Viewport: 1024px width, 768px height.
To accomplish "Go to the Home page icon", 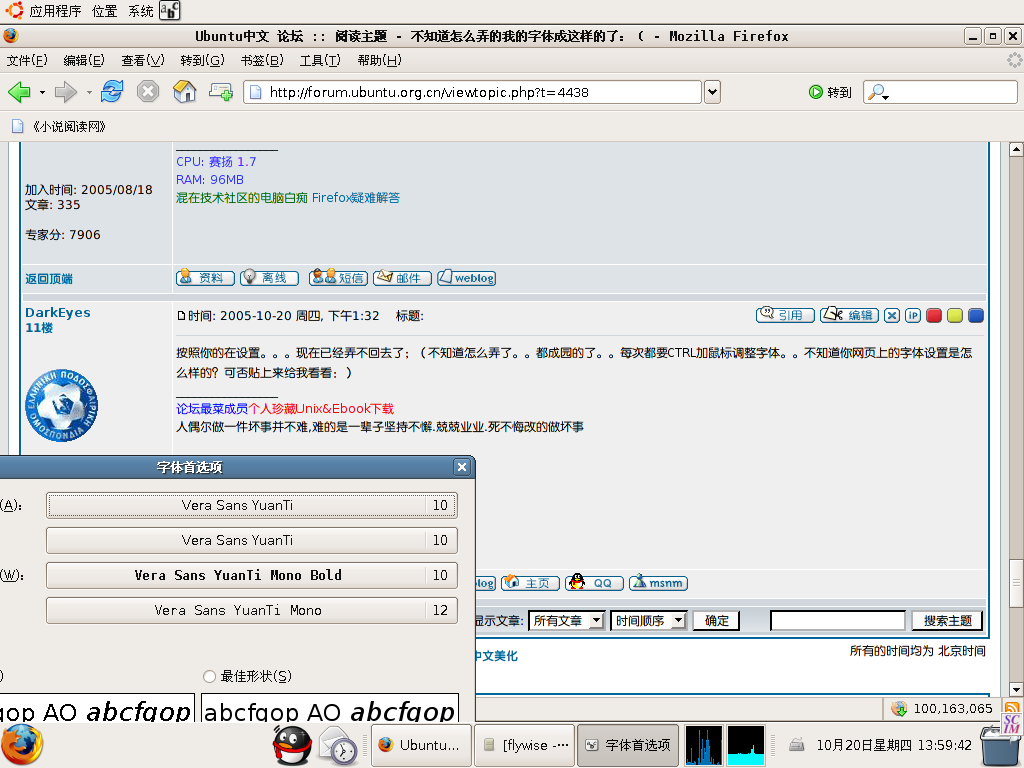I will click(184, 91).
